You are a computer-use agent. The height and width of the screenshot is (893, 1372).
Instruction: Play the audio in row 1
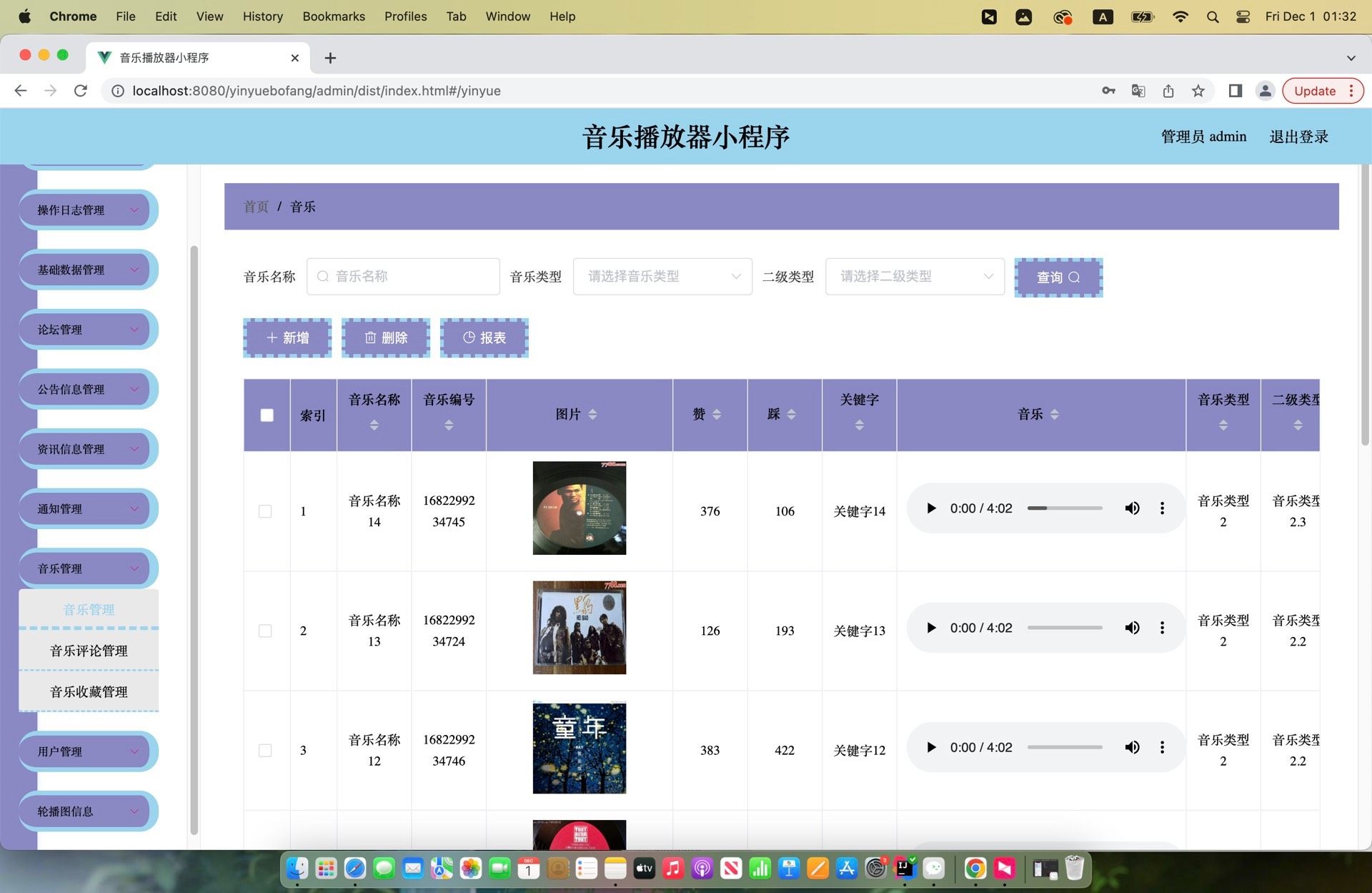[x=931, y=508]
